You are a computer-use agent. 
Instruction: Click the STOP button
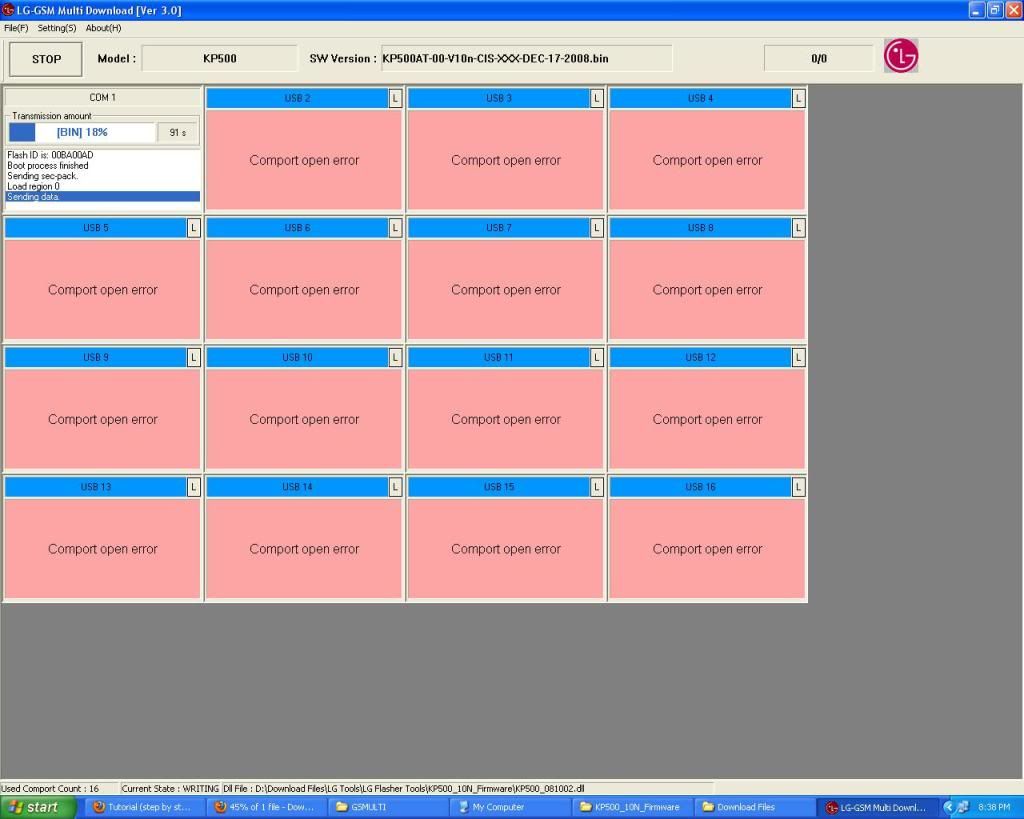tap(46, 59)
